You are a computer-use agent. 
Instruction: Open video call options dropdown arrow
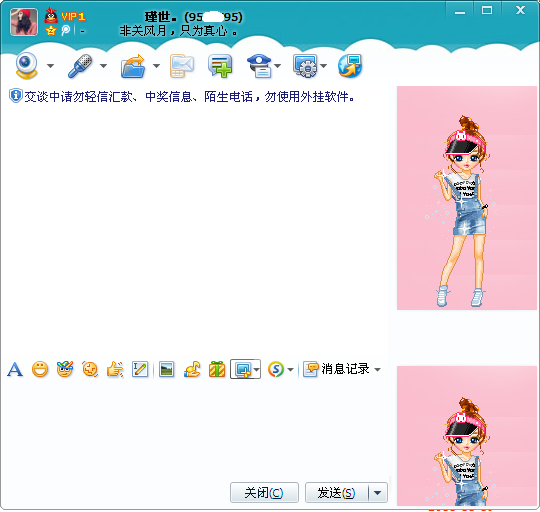click(50, 66)
